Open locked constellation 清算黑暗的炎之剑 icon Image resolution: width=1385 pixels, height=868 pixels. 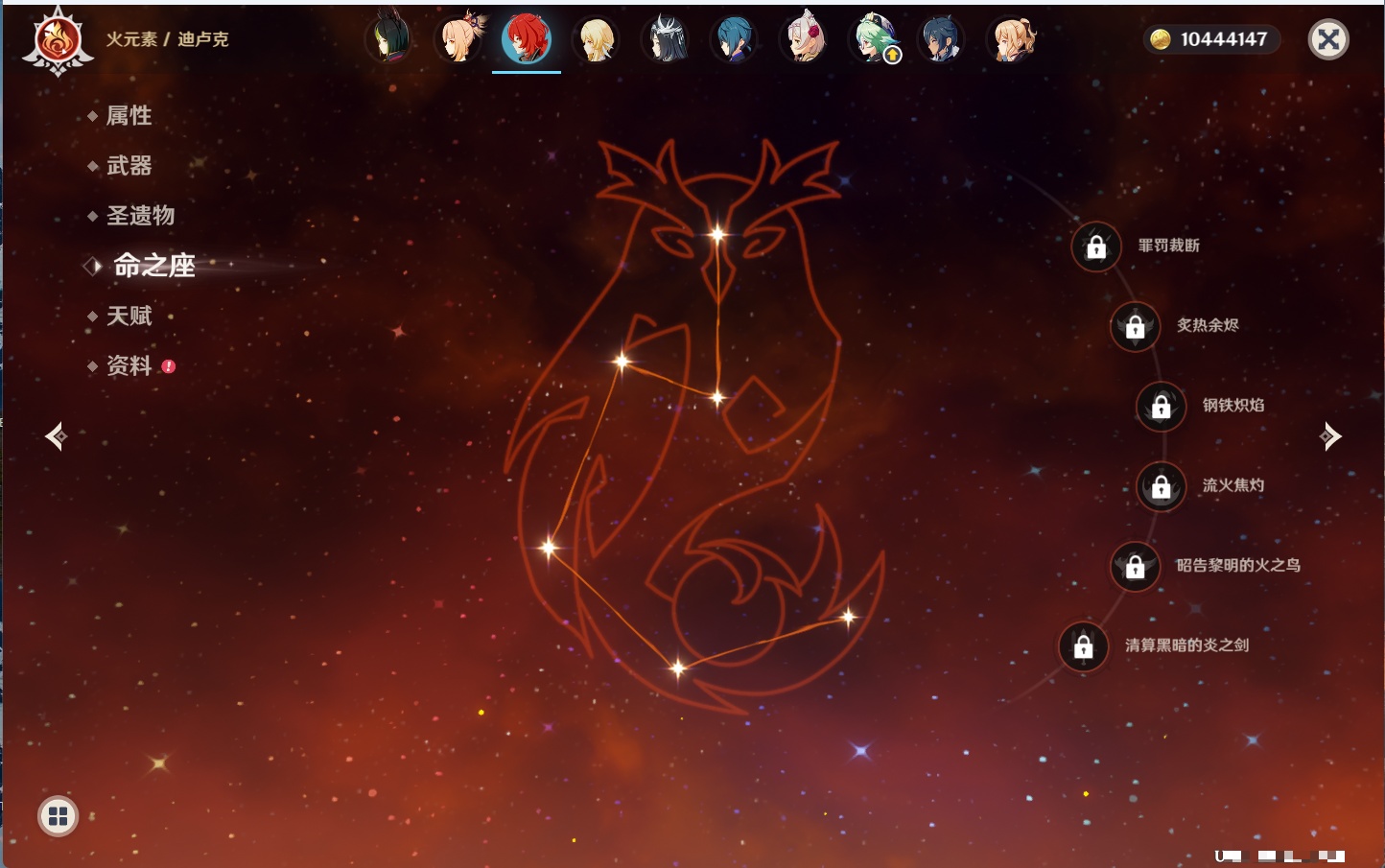pos(1084,645)
